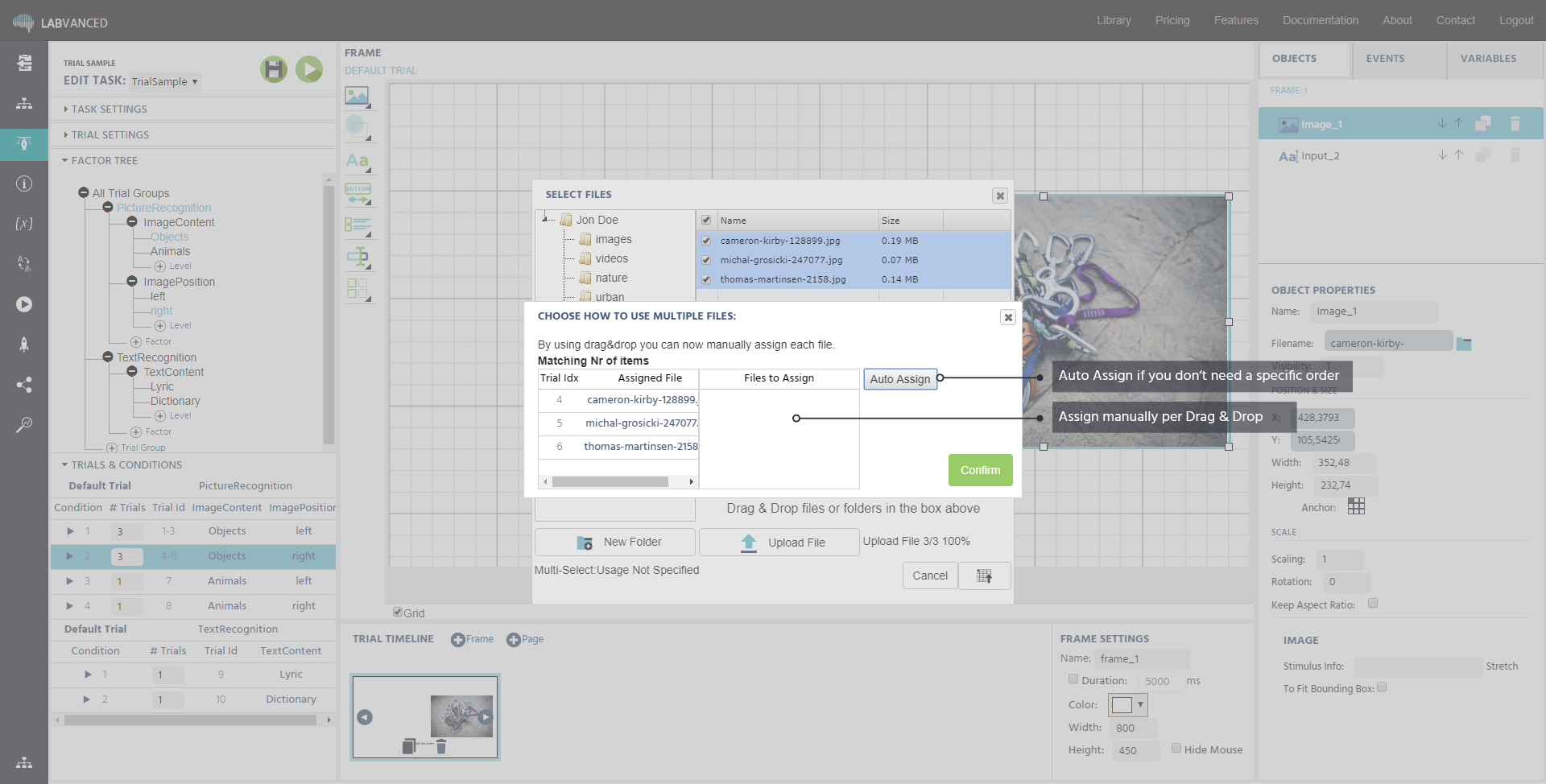
Task: Add a new Page to timeline
Action: 525,639
